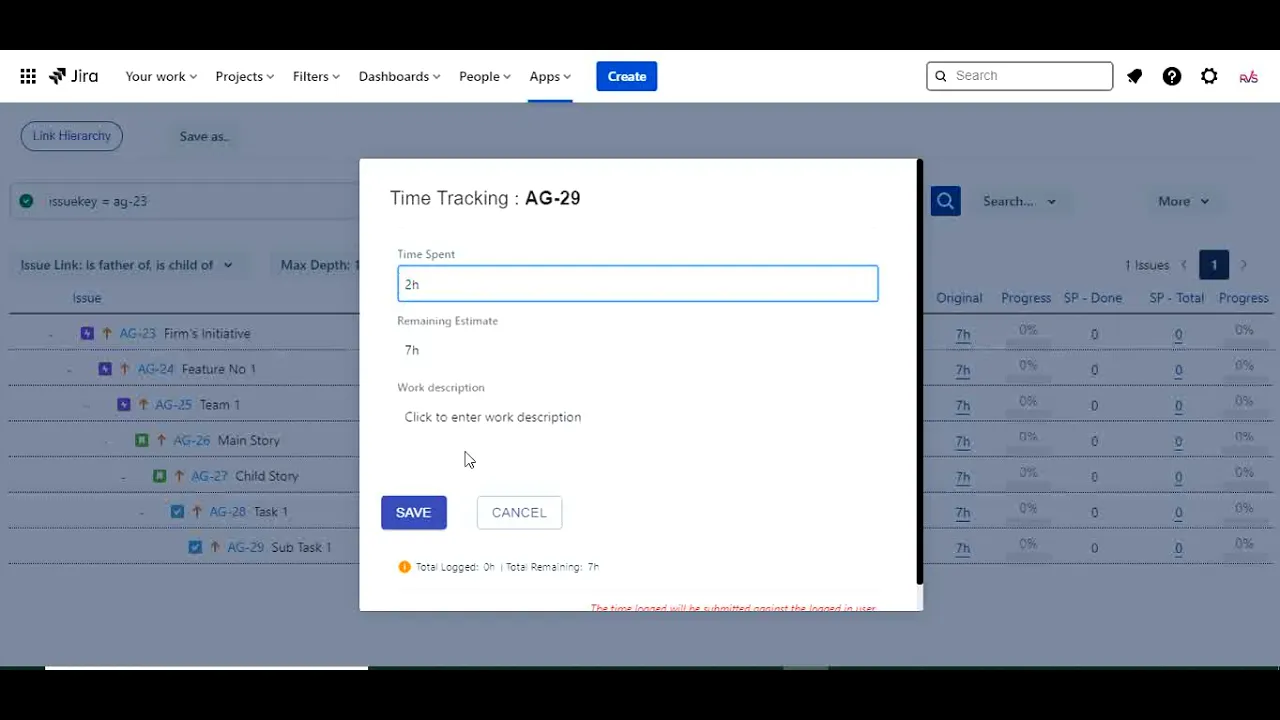Open the Dashboards menu
Screen dimensions: 1280x720
click(399, 76)
